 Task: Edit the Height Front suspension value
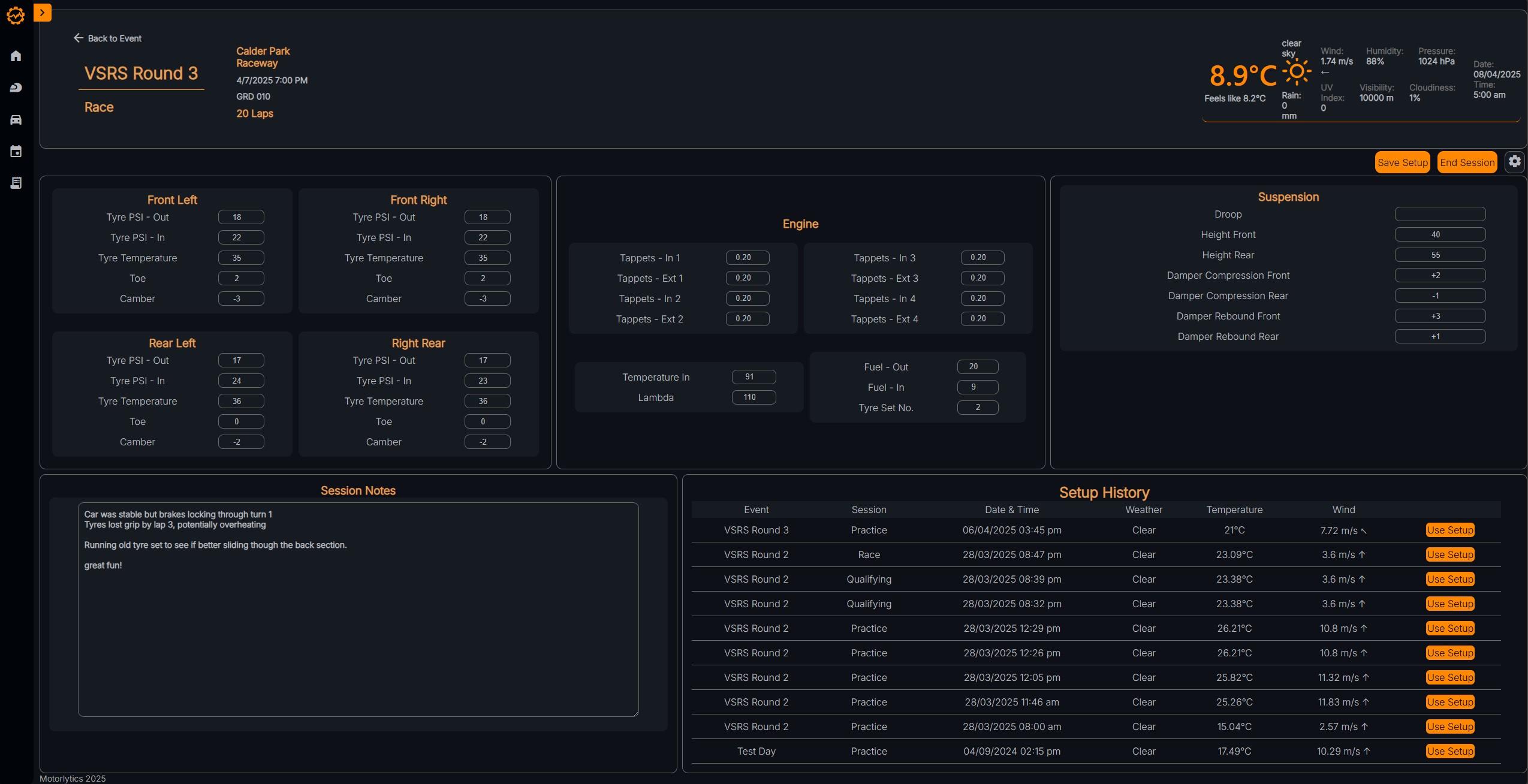1439,234
